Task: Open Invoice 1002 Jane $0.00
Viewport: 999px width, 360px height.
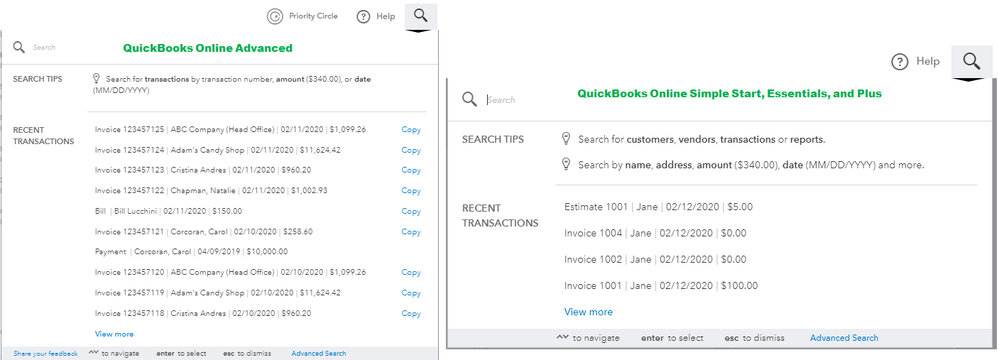Action: (655, 259)
